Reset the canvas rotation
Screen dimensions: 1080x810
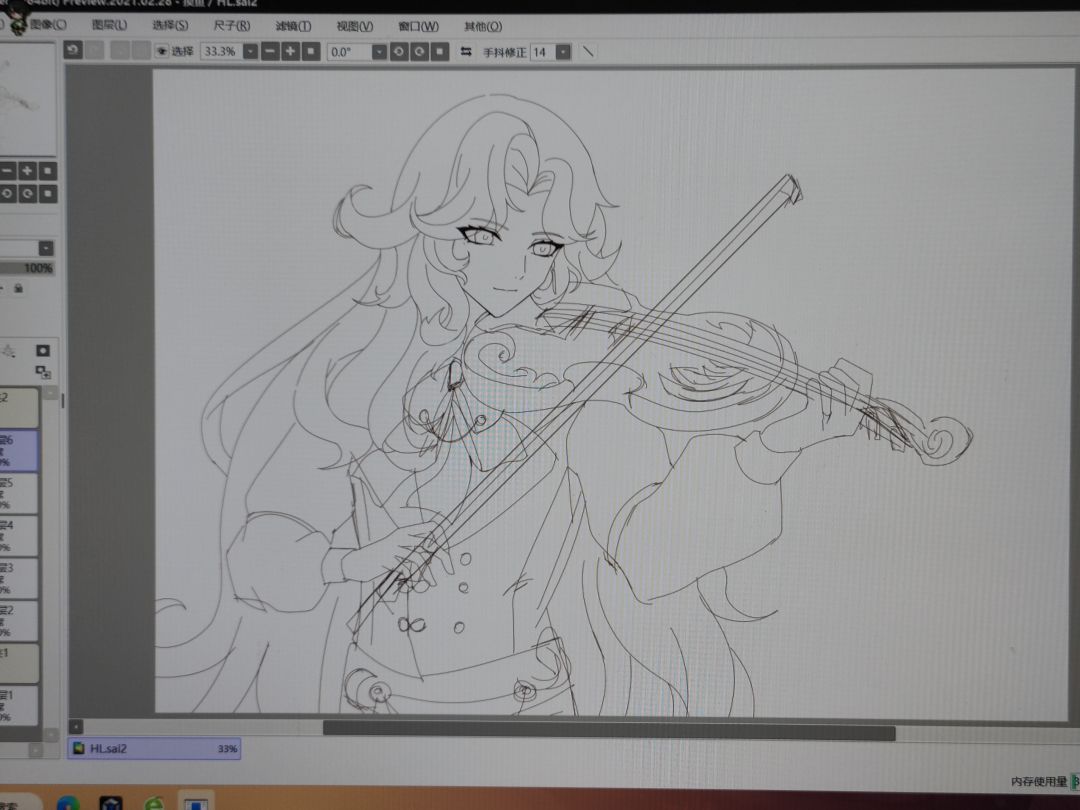(x=439, y=52)
